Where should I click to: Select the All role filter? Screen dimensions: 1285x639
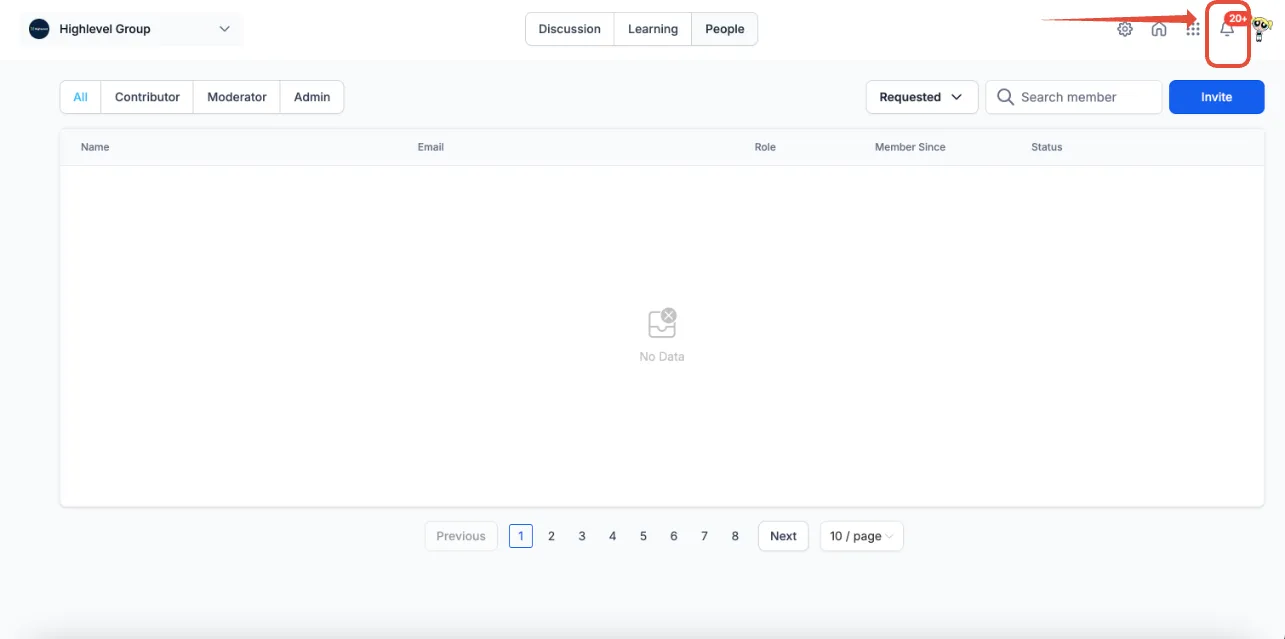click(x=80, y=97)
